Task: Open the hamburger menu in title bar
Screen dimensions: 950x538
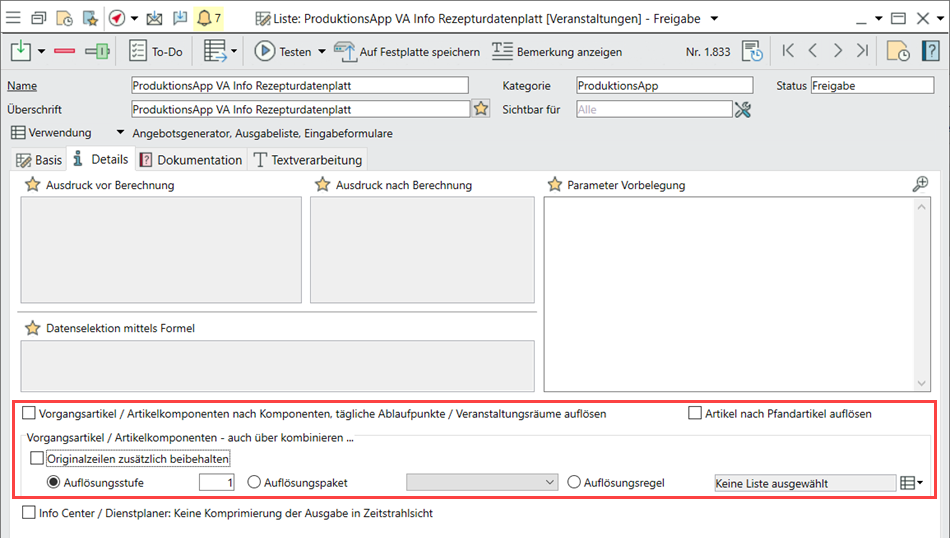Action: [14, 18]
